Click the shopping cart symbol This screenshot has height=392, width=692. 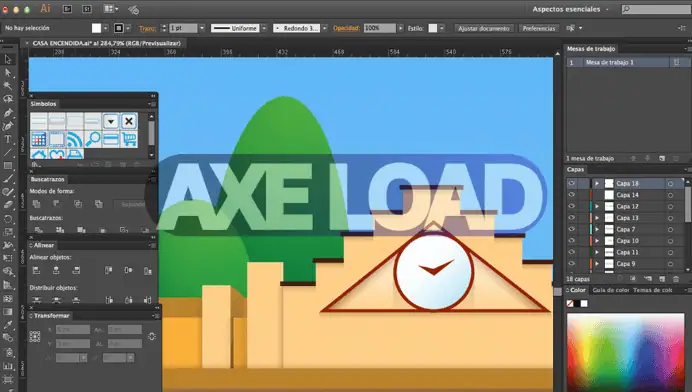coord(129,139)
